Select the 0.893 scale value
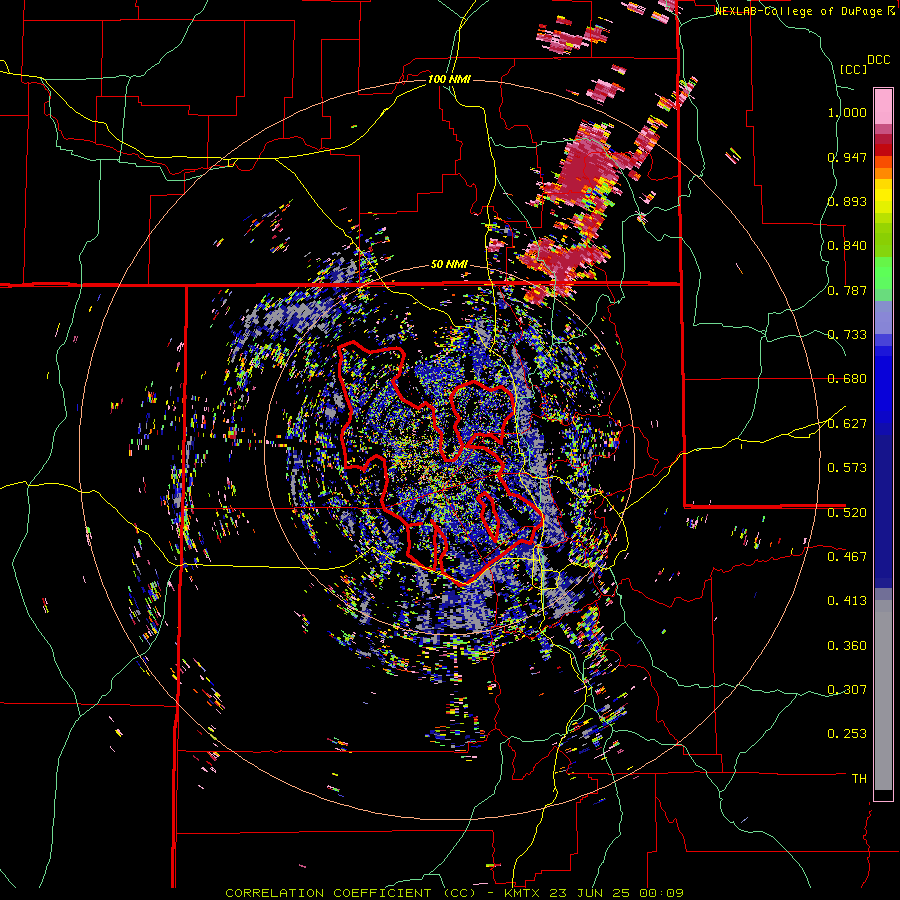Screen dimensions: 900x900 click(847, 201)
